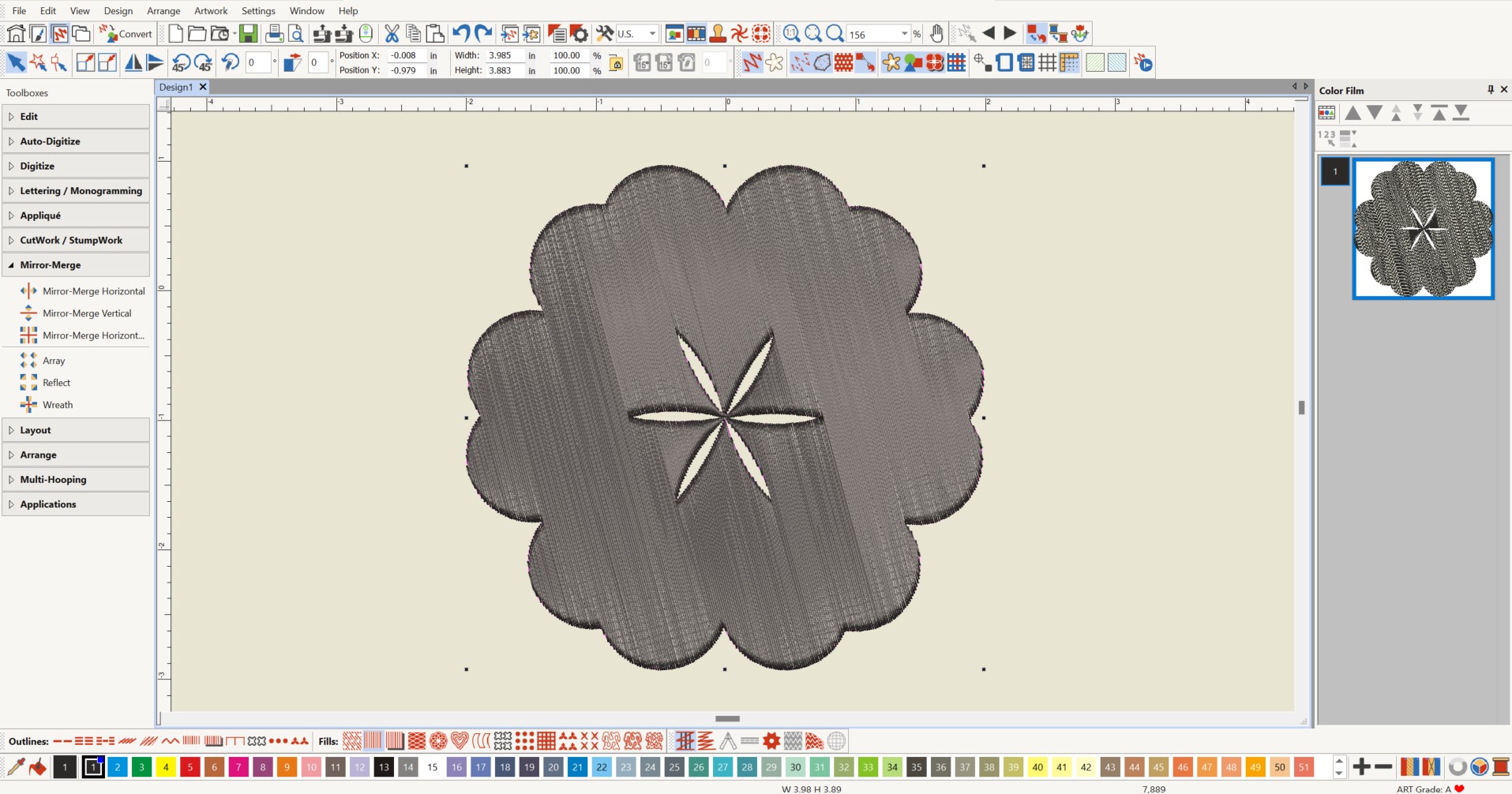Click the plus add color icon
The height and width of the screenshot is (794, 1512).
(1362, 766)
